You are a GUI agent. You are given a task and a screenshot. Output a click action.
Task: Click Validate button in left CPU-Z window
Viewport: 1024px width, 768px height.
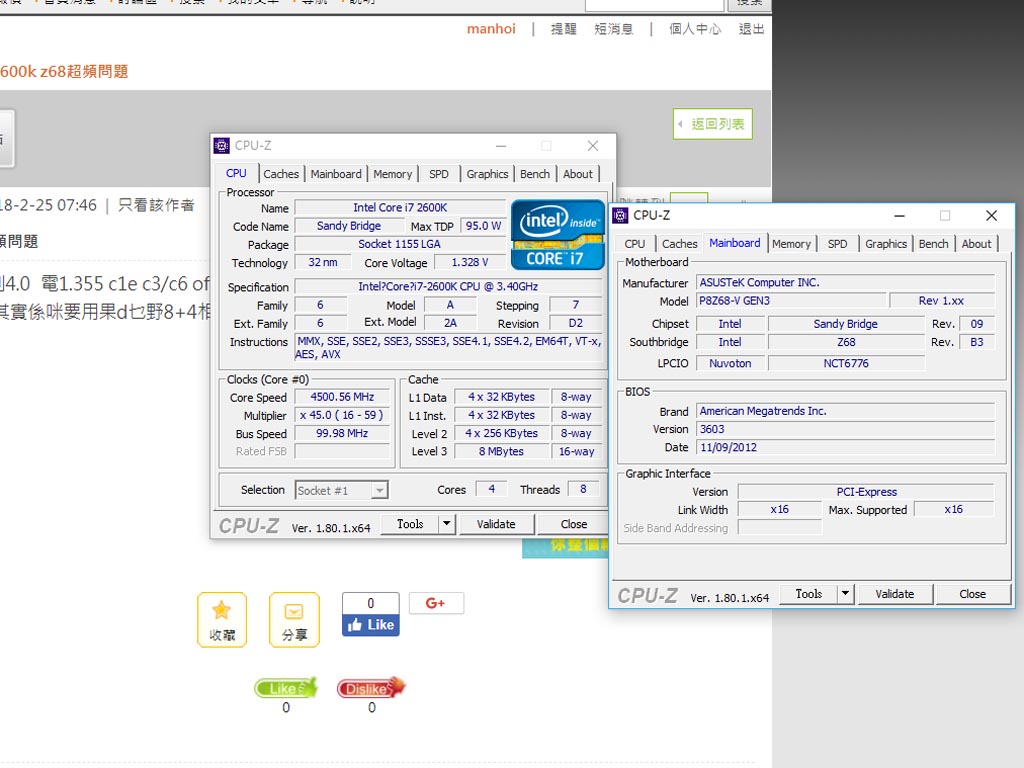click(x=496, y=524)
